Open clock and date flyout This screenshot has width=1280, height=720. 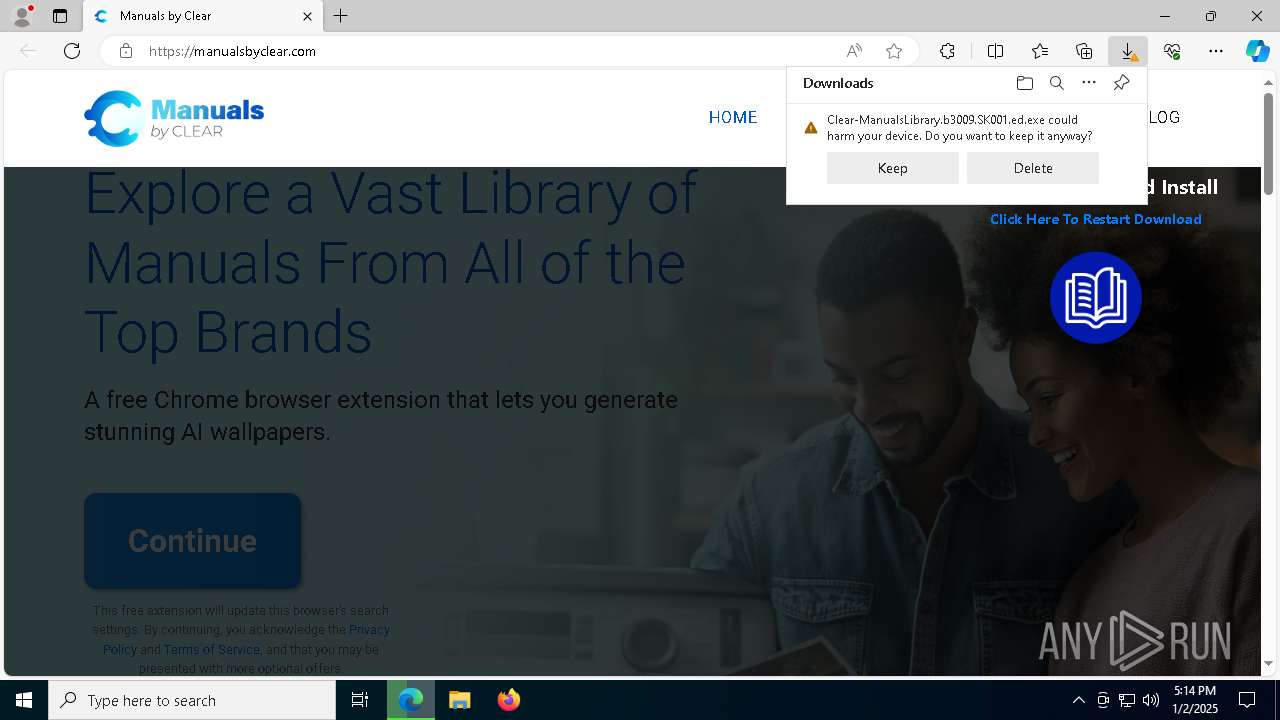[x=1194, y=700]
